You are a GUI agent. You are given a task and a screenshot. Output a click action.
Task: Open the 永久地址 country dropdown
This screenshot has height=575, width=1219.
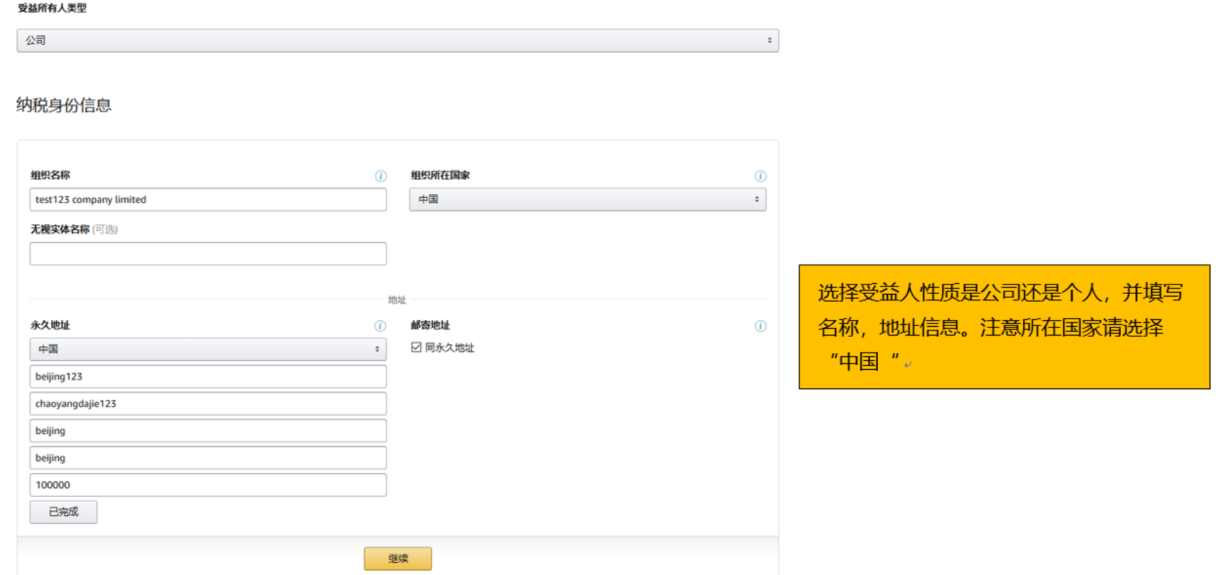(x=208, y=349)
